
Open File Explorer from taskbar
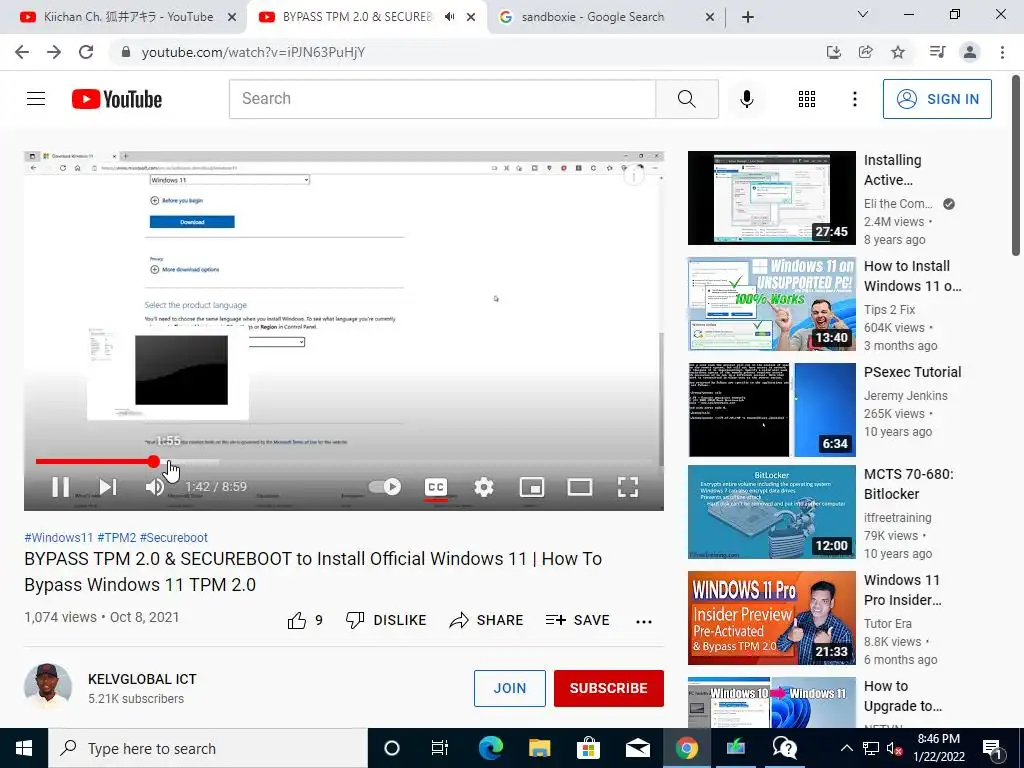click(x=539, y=748)
